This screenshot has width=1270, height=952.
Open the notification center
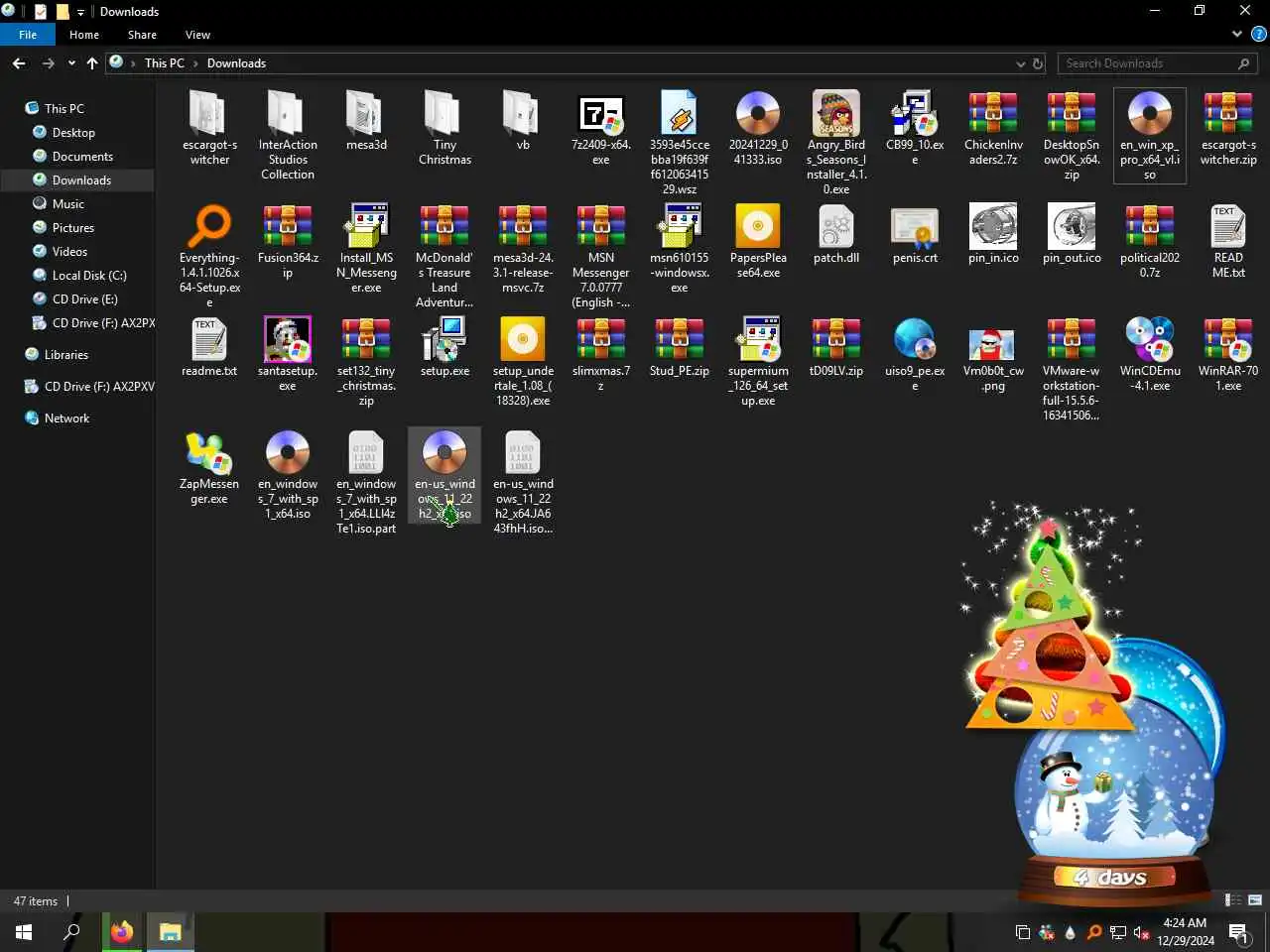click(x=1238, y=932)
